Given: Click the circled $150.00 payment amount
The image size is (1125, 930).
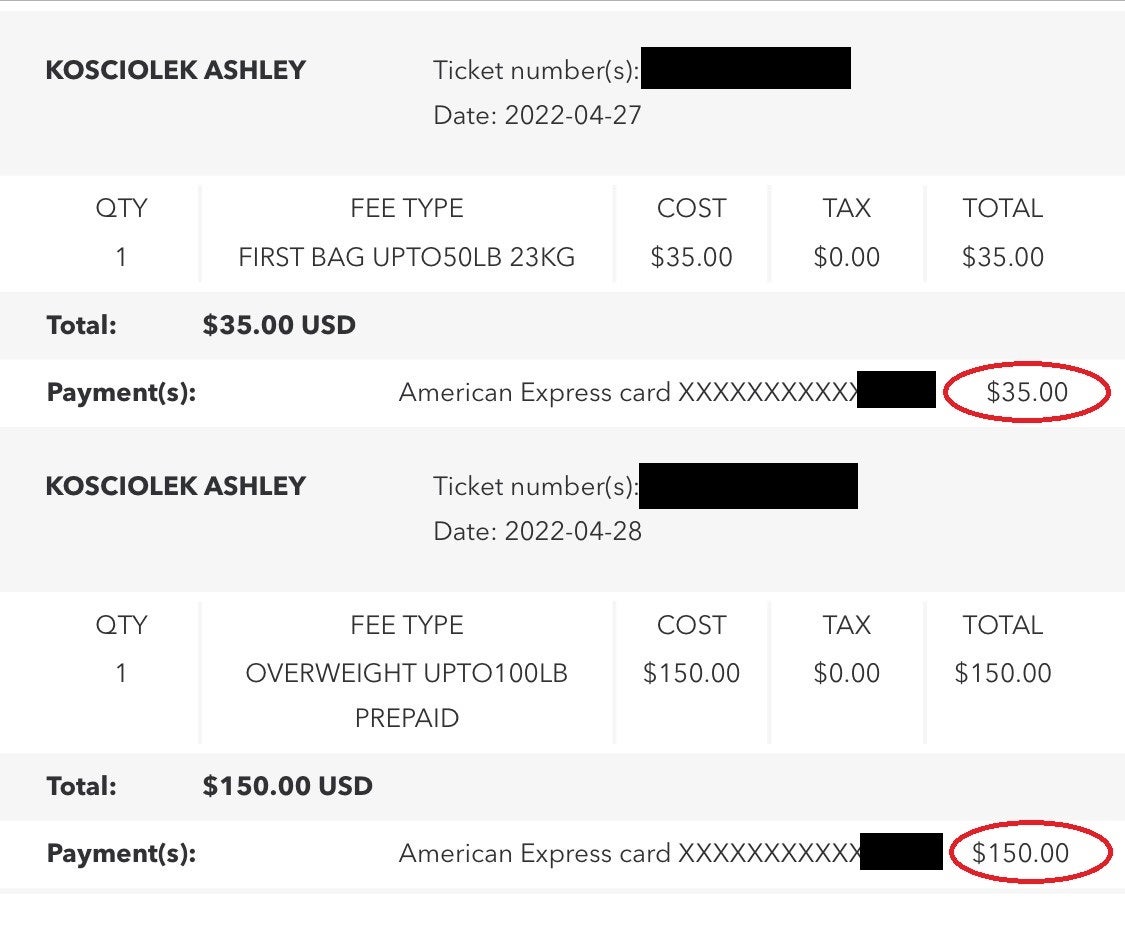Looking at the screenshot, I should [x=1020, y=852].
